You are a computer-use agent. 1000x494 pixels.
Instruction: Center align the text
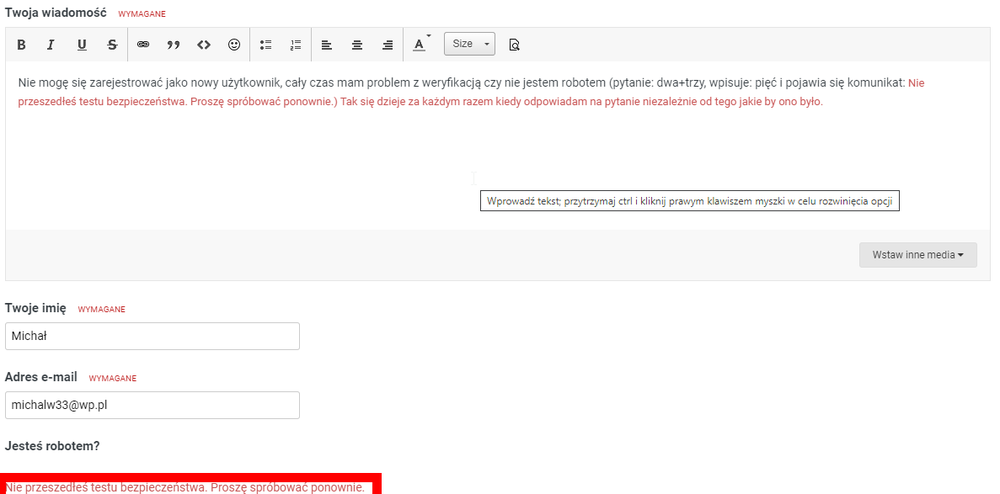click(357, 45)
